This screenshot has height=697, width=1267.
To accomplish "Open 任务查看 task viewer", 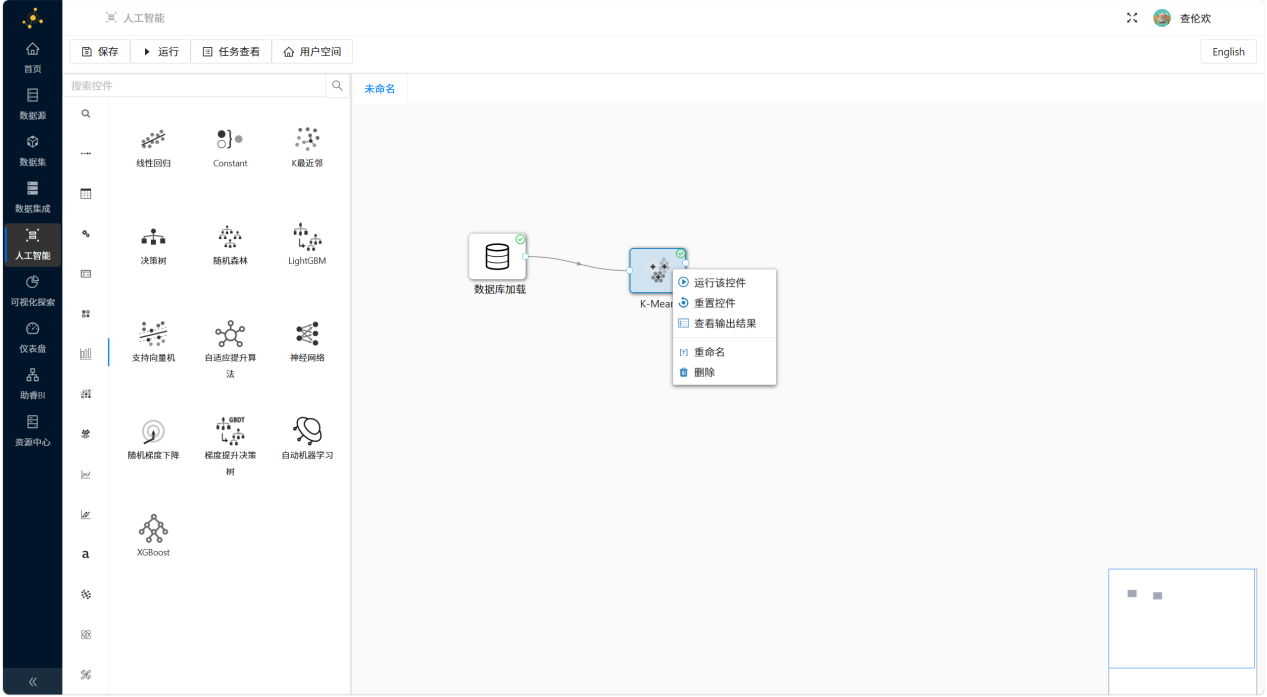I will pos(231,51).
